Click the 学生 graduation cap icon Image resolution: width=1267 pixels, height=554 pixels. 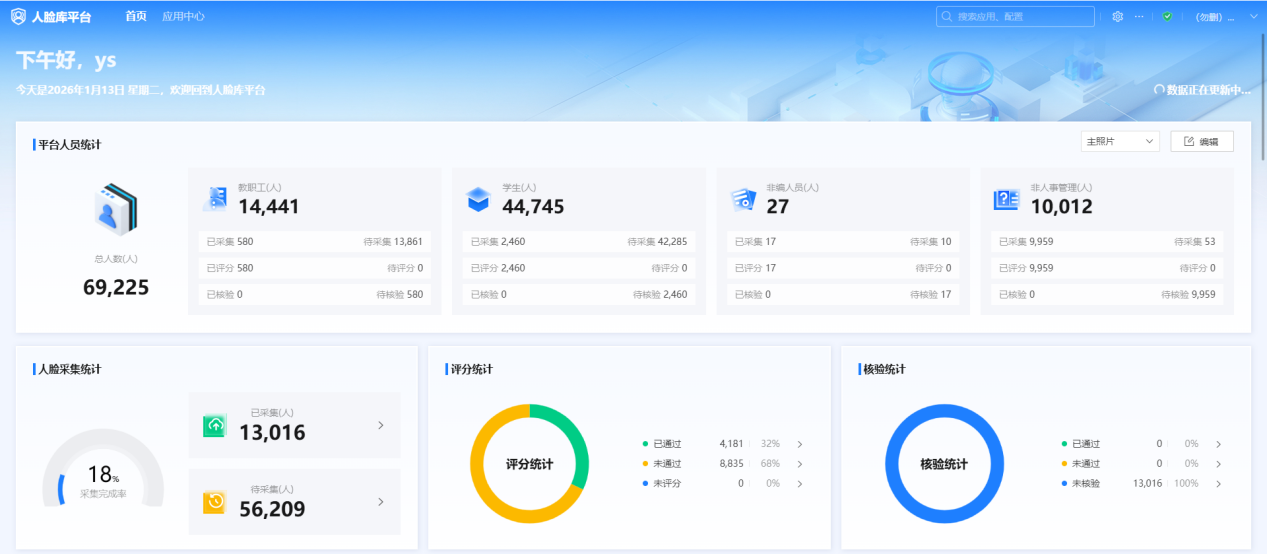click(x=479, y=200)
